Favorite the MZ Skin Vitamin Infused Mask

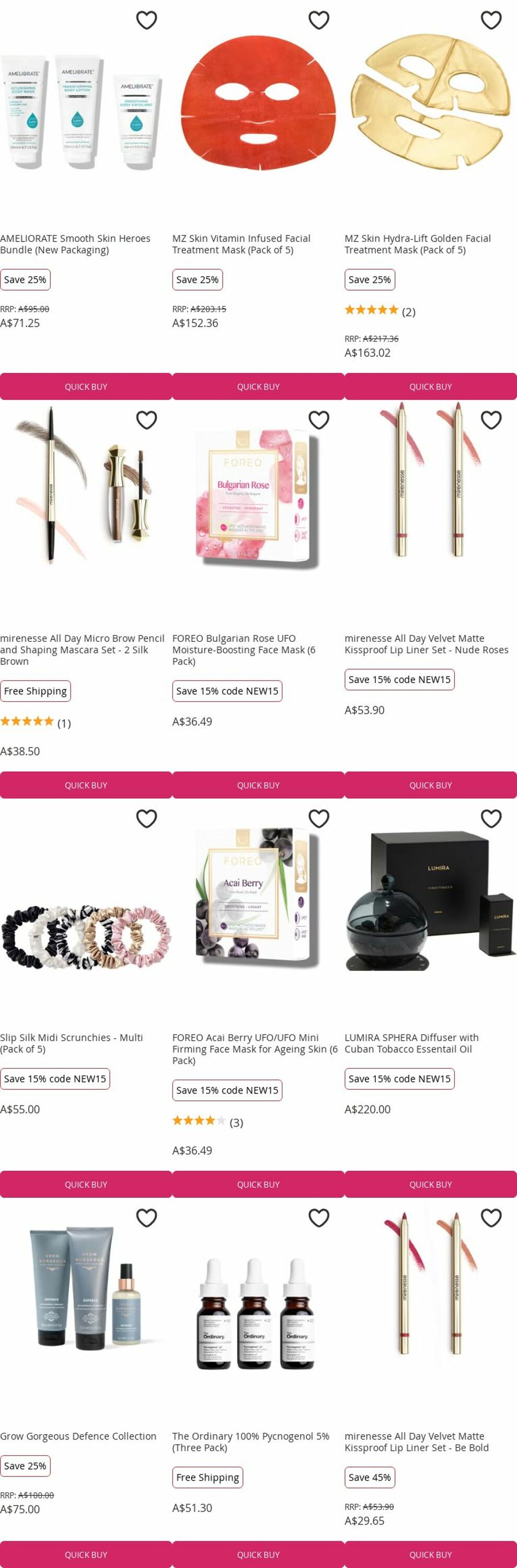318,20
